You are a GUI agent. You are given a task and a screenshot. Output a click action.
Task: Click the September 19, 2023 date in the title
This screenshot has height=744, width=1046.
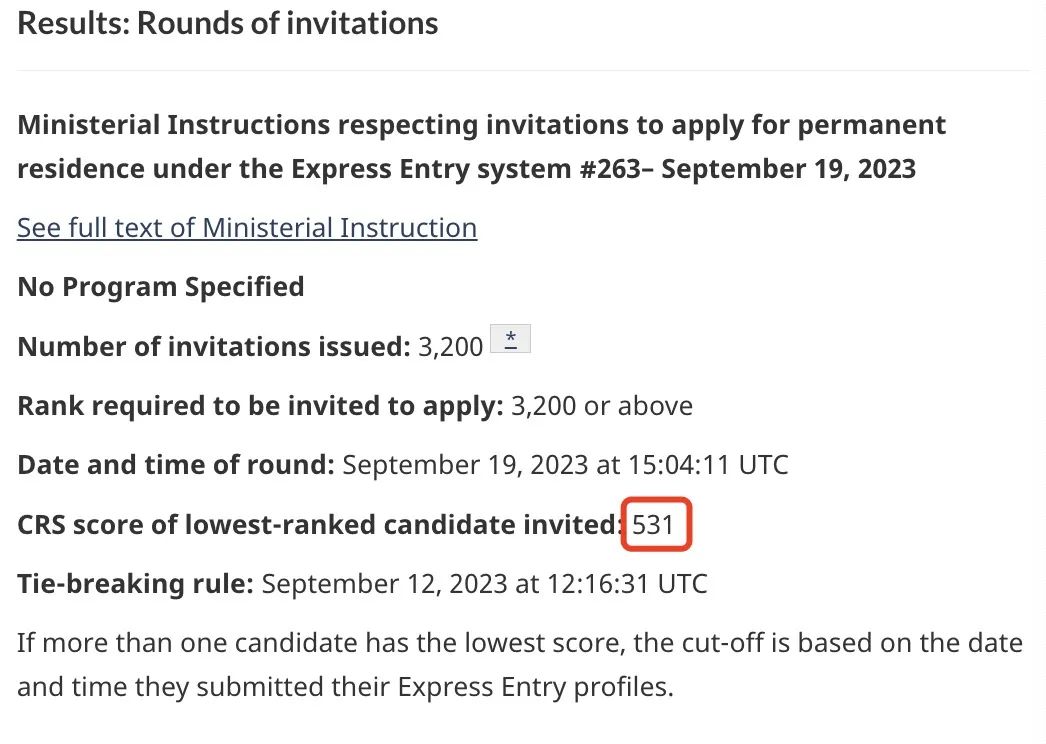click(789, 168)
